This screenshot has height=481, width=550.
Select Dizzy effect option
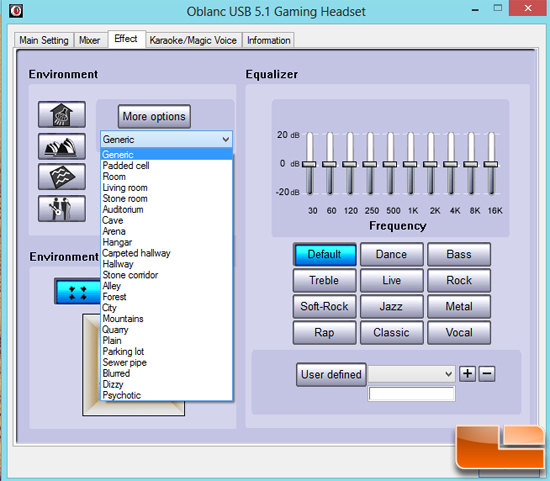[166, 384]
